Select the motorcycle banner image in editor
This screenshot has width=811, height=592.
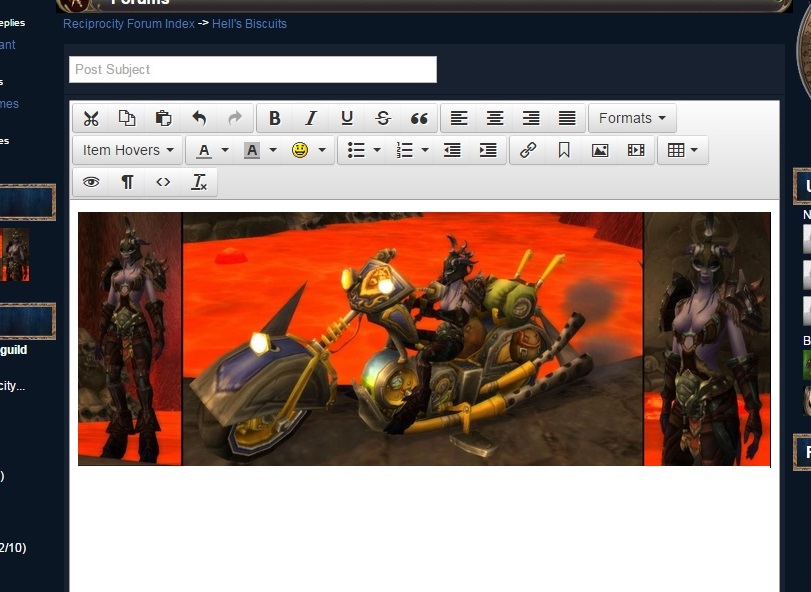tap(424, 339)
